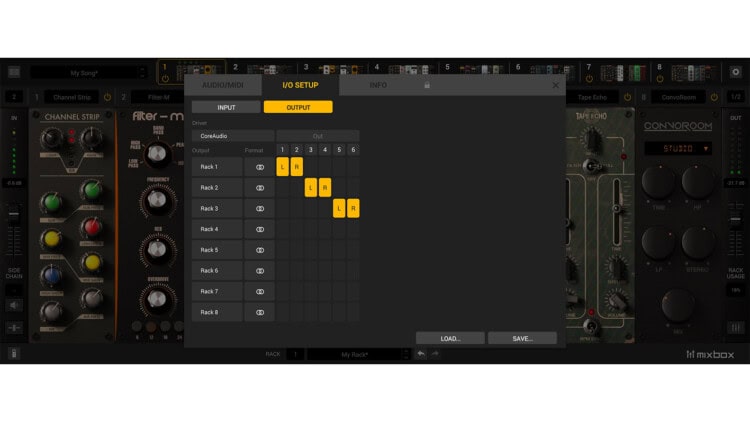The width and height of the screenshot is (750, 422).
Task: Toggle Rack 5 stereo format link icon
Action: point(260,250)
